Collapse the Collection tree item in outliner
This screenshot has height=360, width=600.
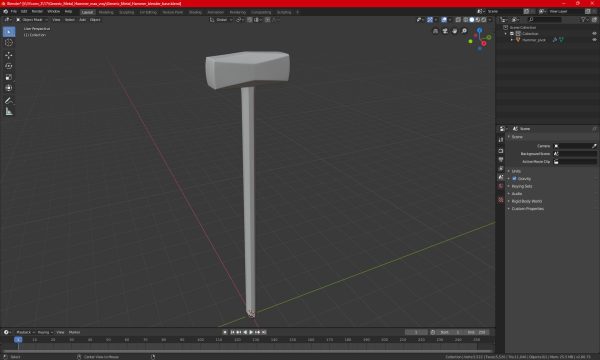pos(506,34)
